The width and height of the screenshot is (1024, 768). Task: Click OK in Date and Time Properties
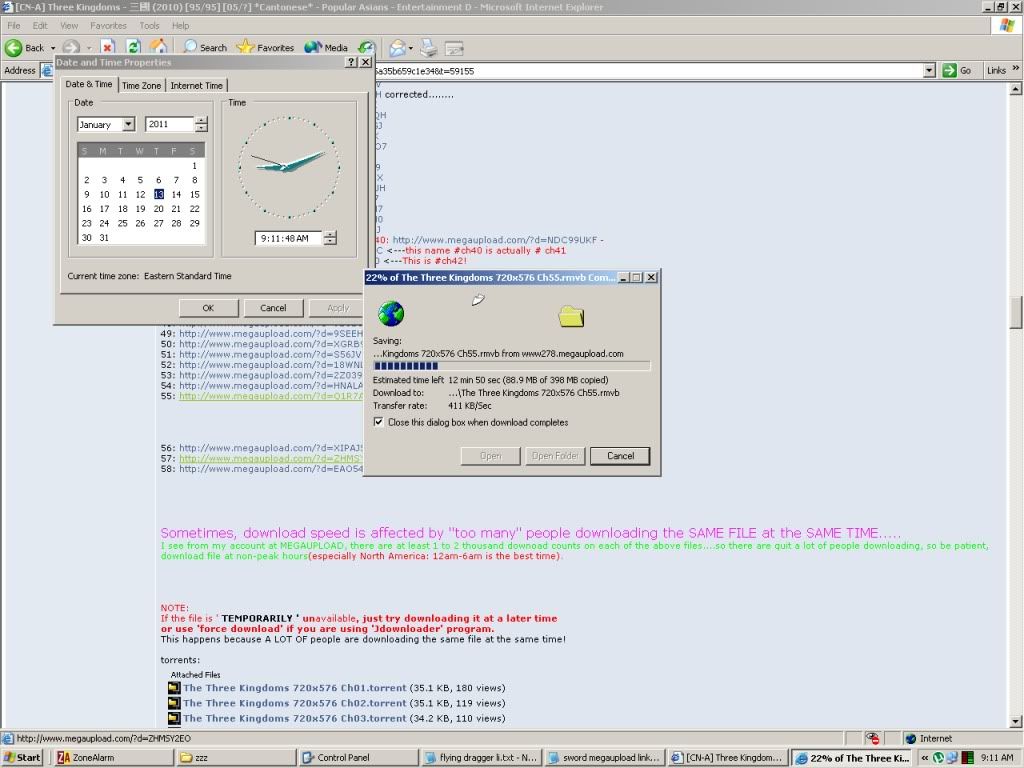coord(208,308)
